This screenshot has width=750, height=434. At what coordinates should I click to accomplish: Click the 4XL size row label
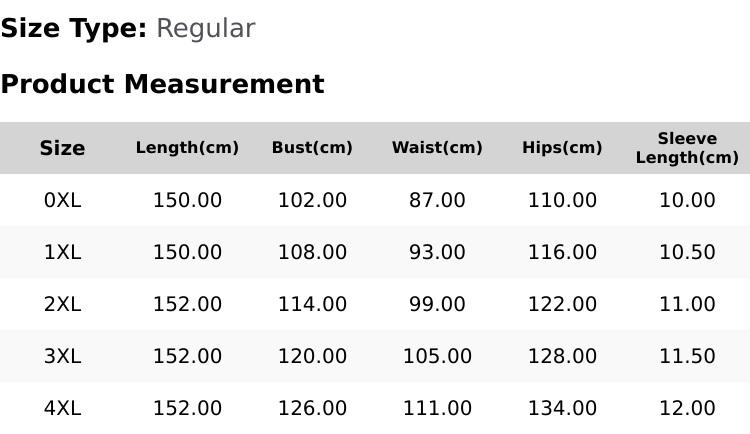(x=62, y=409)
